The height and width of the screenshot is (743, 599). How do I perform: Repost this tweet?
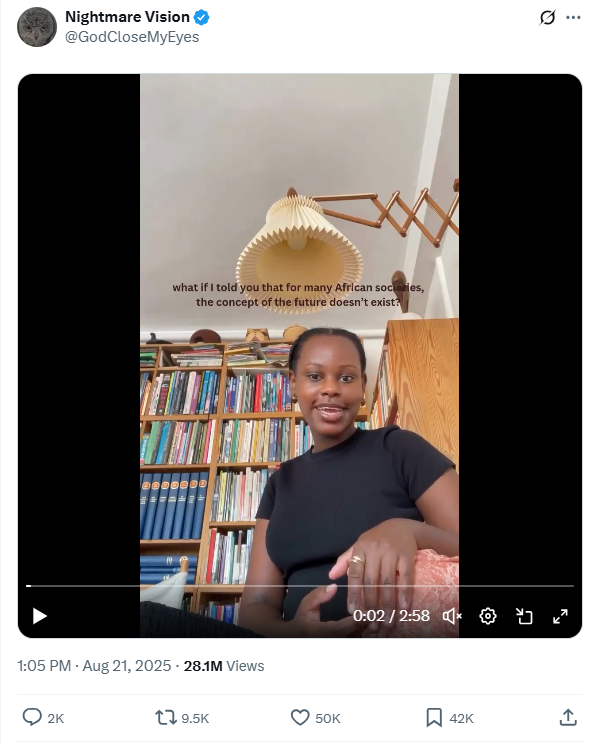coord(182,718)
